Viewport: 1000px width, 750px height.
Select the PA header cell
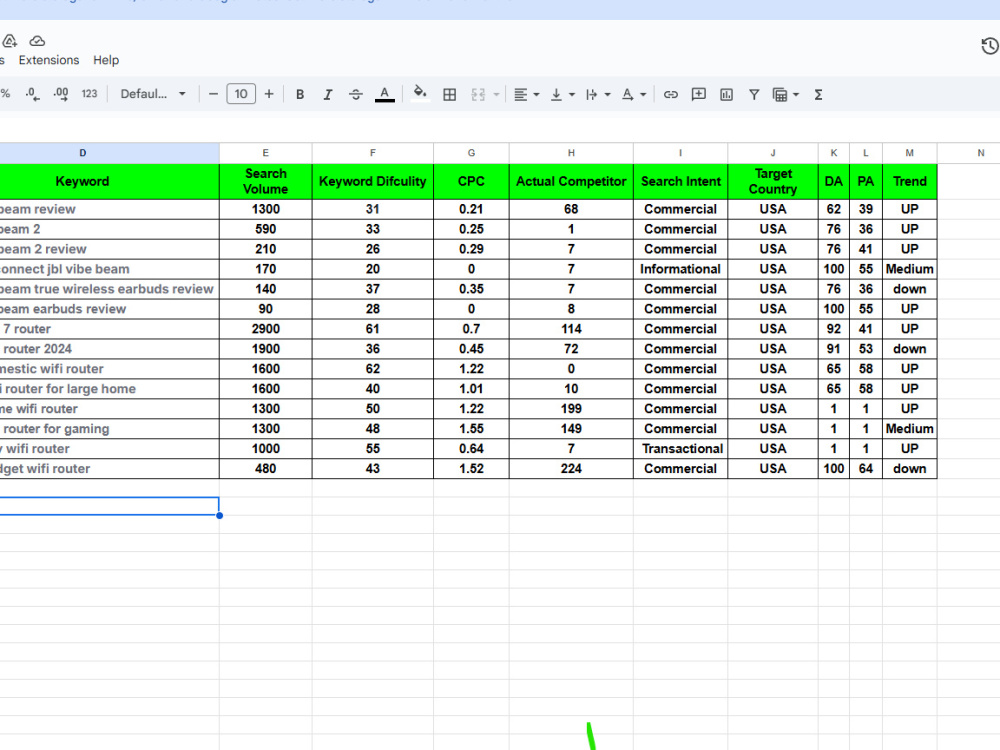[x=865, y=181]
